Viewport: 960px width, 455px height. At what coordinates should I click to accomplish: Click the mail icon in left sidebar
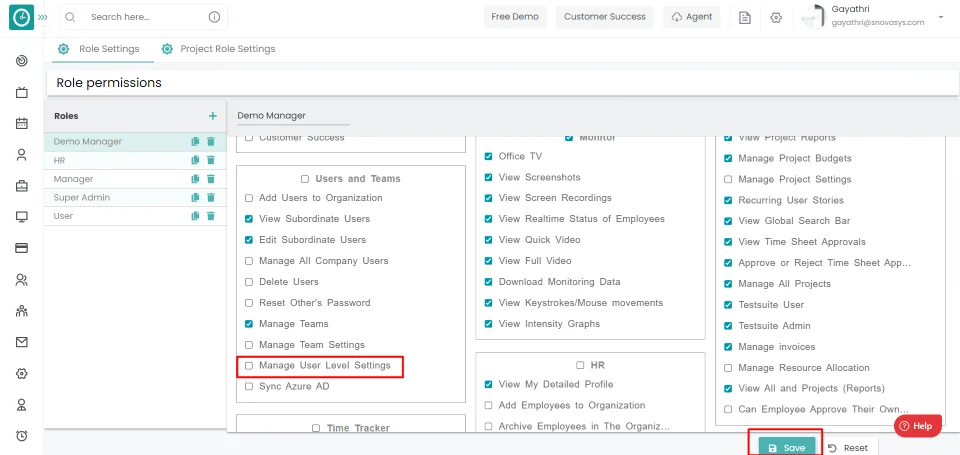pos(21,342)
